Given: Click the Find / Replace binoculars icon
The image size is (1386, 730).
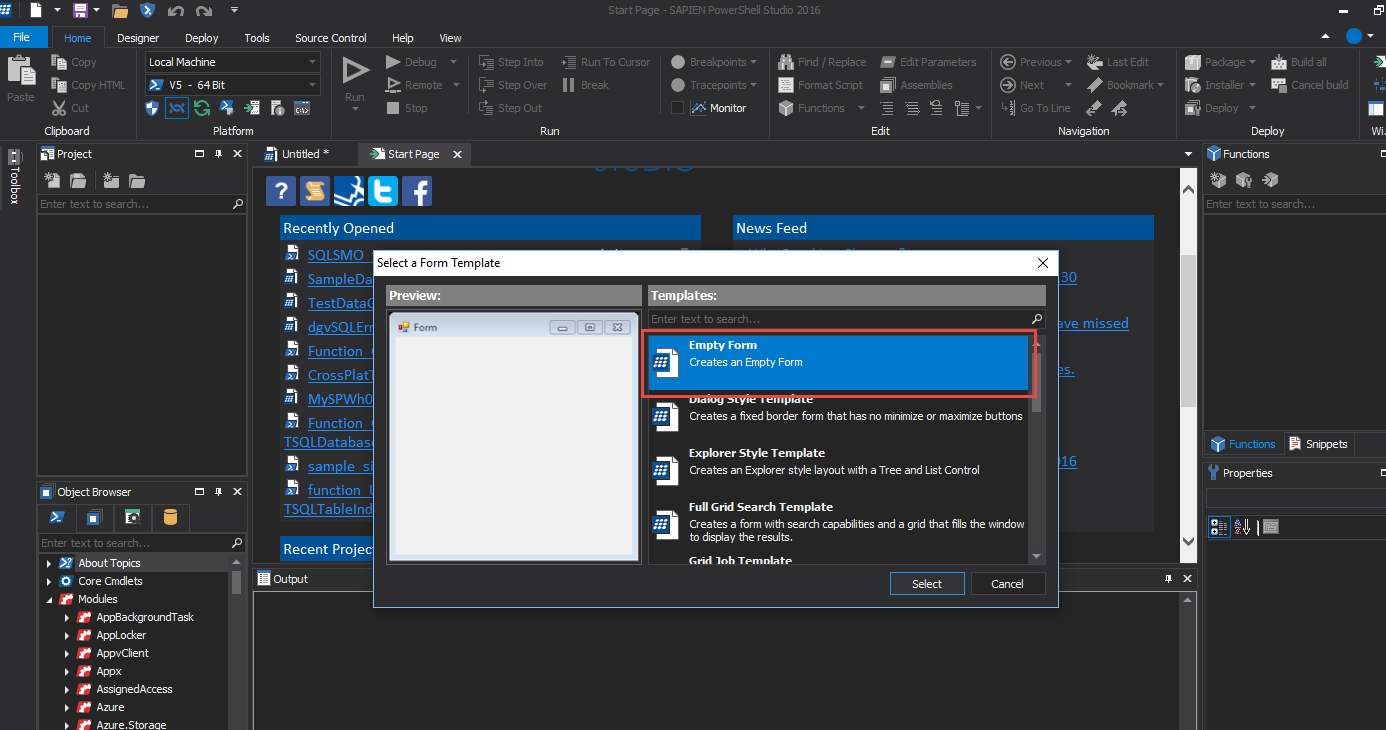Looking at the screenshot, I should click(786, 62).
